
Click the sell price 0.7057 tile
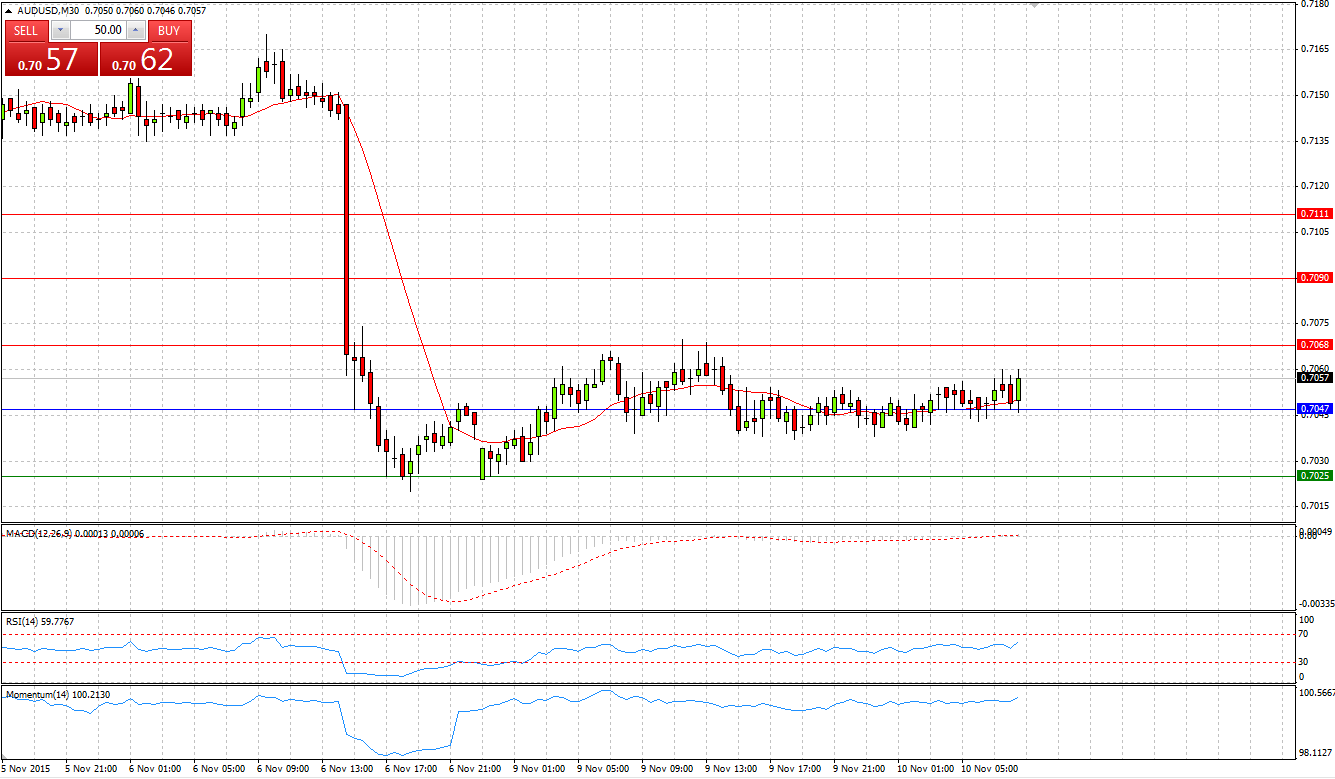tap(51, 59)
